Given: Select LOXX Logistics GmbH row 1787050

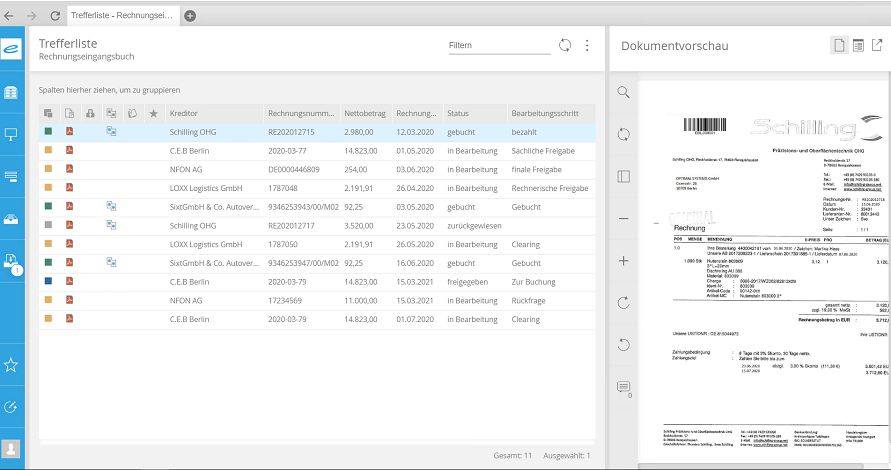Looking at the screenshot, I should pos(317,244).
